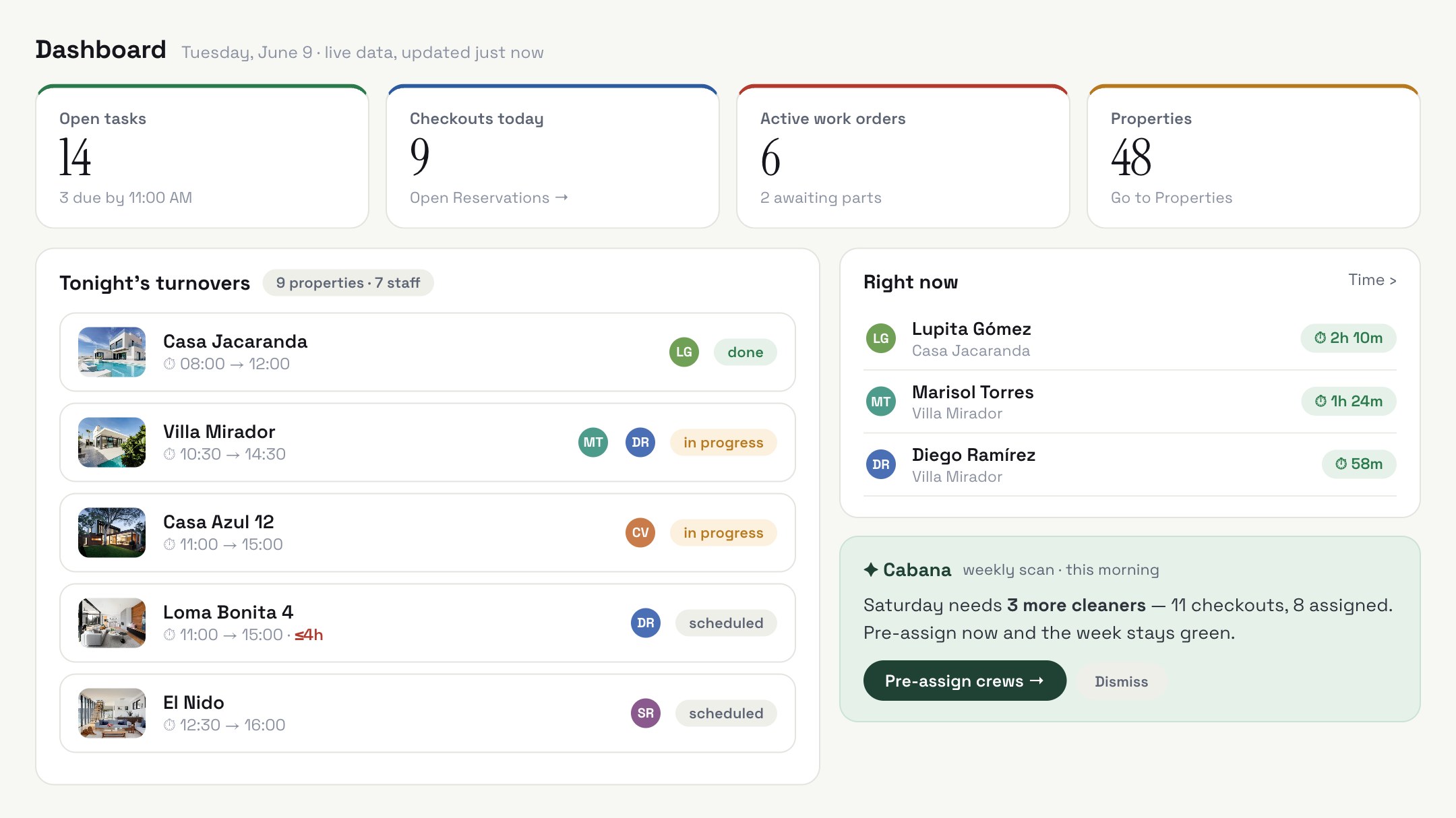Click Marisol Torres's MT avatar in Right now
The height and width of the screenshot is (818, 1456).
point(881,402)
